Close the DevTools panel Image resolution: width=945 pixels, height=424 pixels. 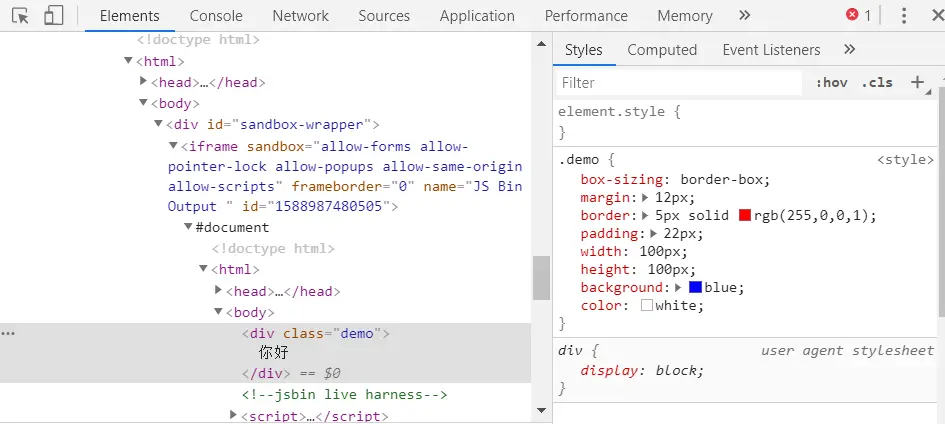click(x=937, y=16)
